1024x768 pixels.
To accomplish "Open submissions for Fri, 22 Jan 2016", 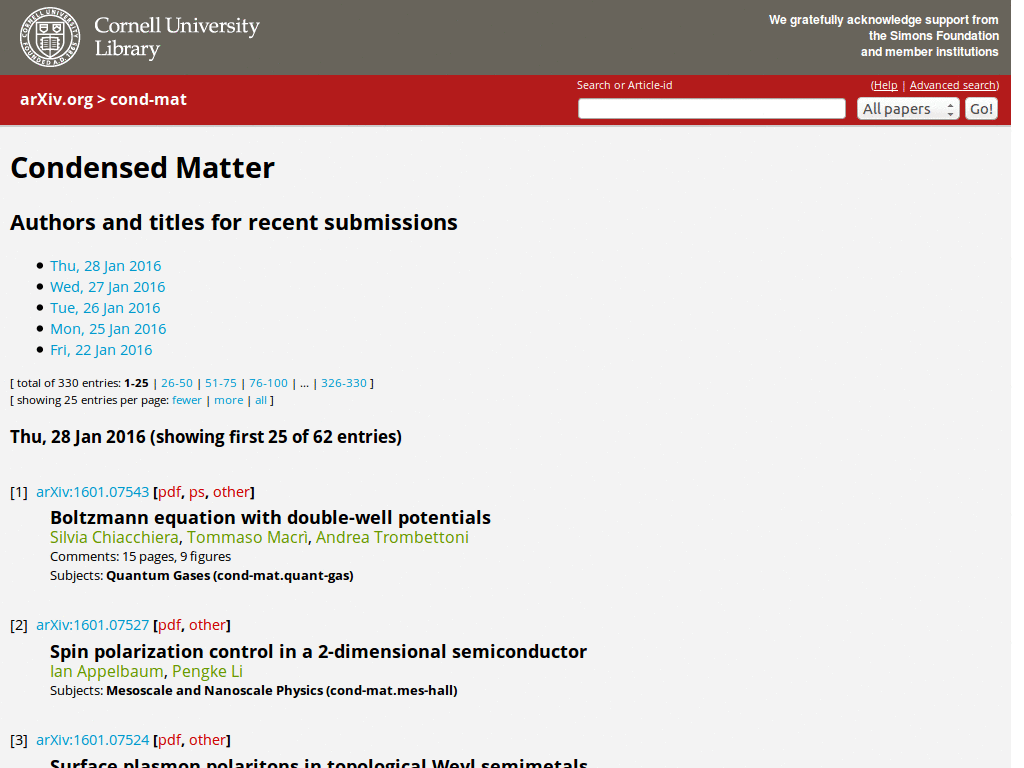I will point(101,349).
